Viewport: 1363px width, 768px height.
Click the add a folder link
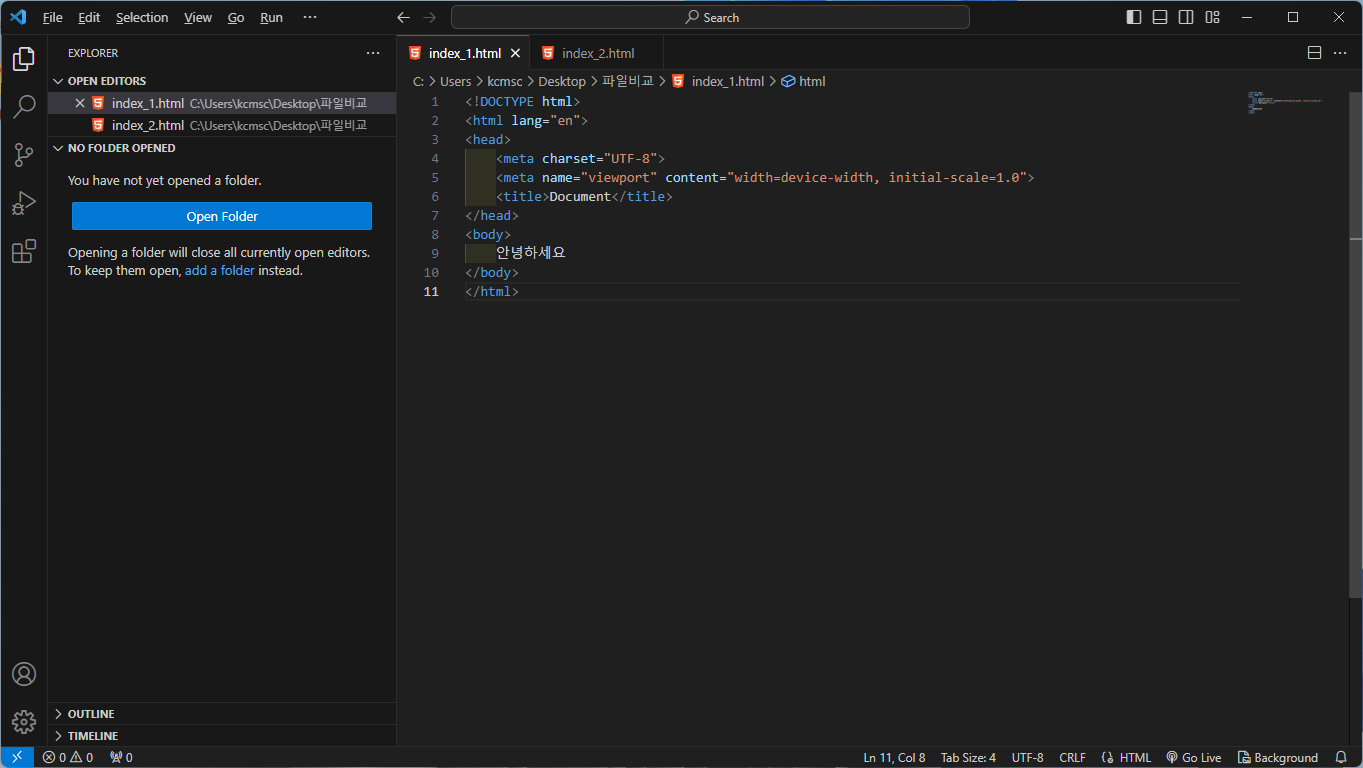pos(220,270)
